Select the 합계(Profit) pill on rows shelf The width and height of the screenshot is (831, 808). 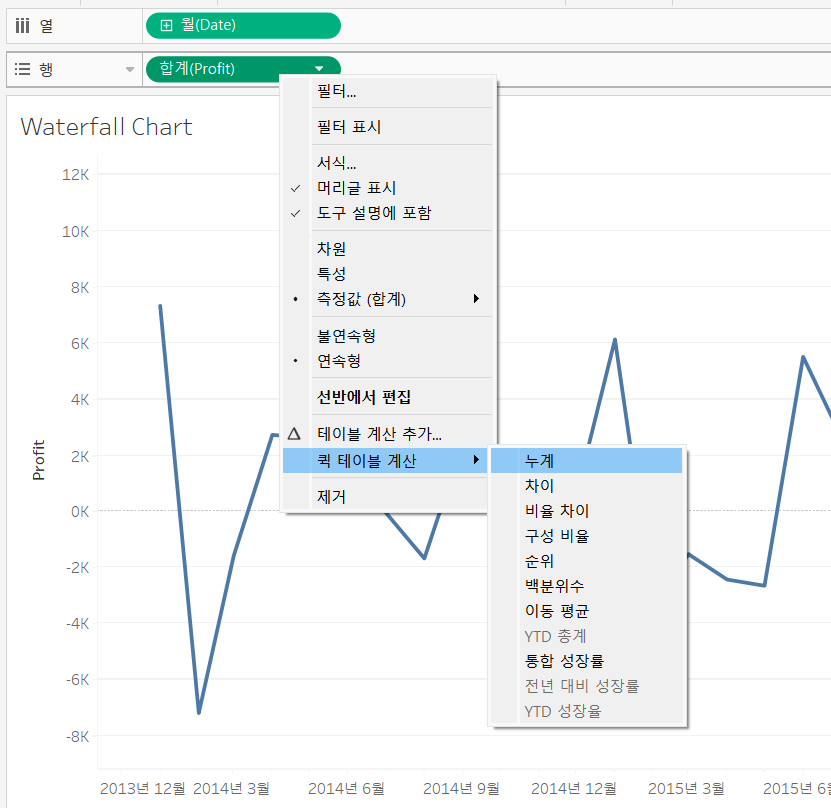243,69
